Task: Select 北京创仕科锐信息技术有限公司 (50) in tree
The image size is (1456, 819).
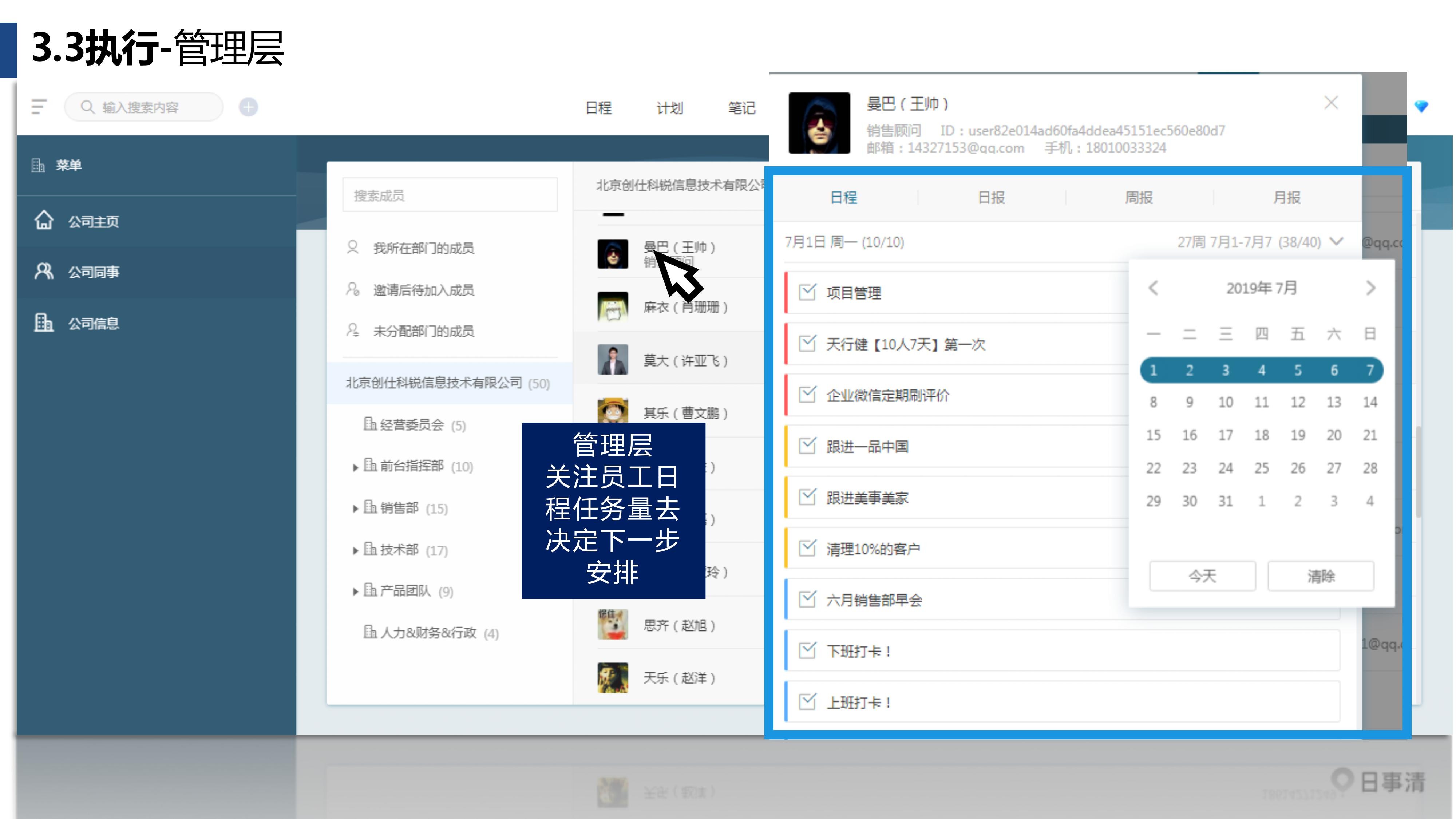Action: coord(449,383)
